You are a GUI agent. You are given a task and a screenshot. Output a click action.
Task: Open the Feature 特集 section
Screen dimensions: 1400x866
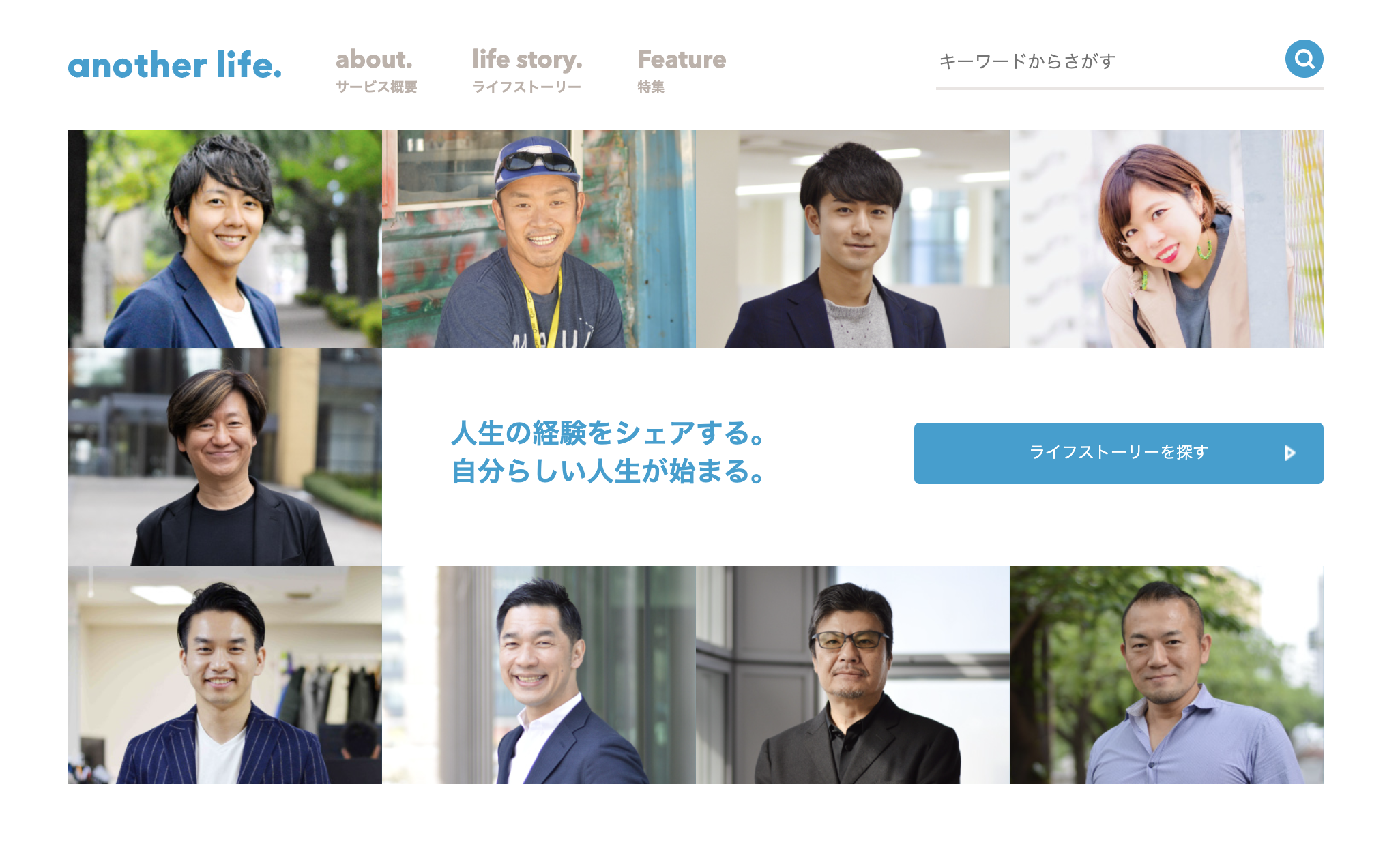pos(682,70)
